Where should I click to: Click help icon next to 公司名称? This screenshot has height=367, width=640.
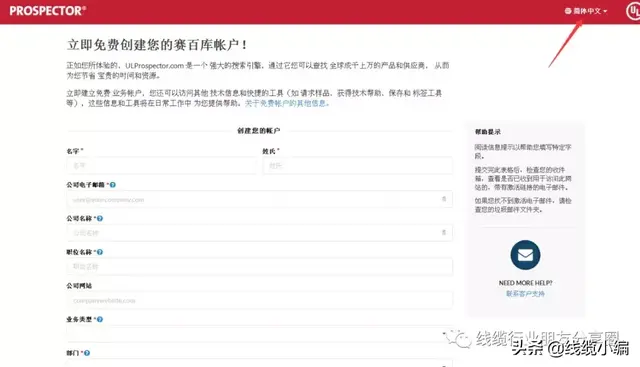pyautogui.click(x=100, y=218)
